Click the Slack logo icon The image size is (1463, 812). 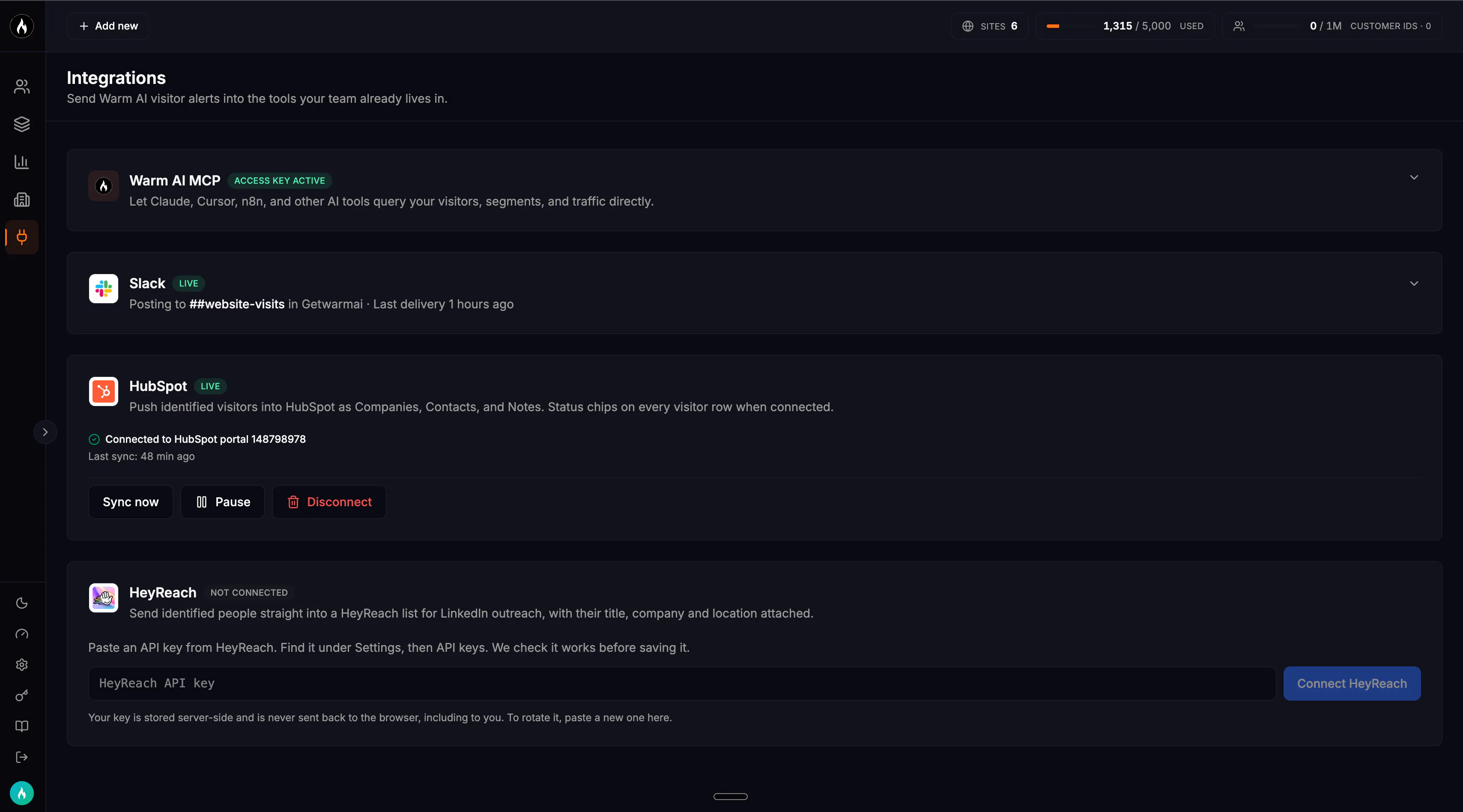103,289
